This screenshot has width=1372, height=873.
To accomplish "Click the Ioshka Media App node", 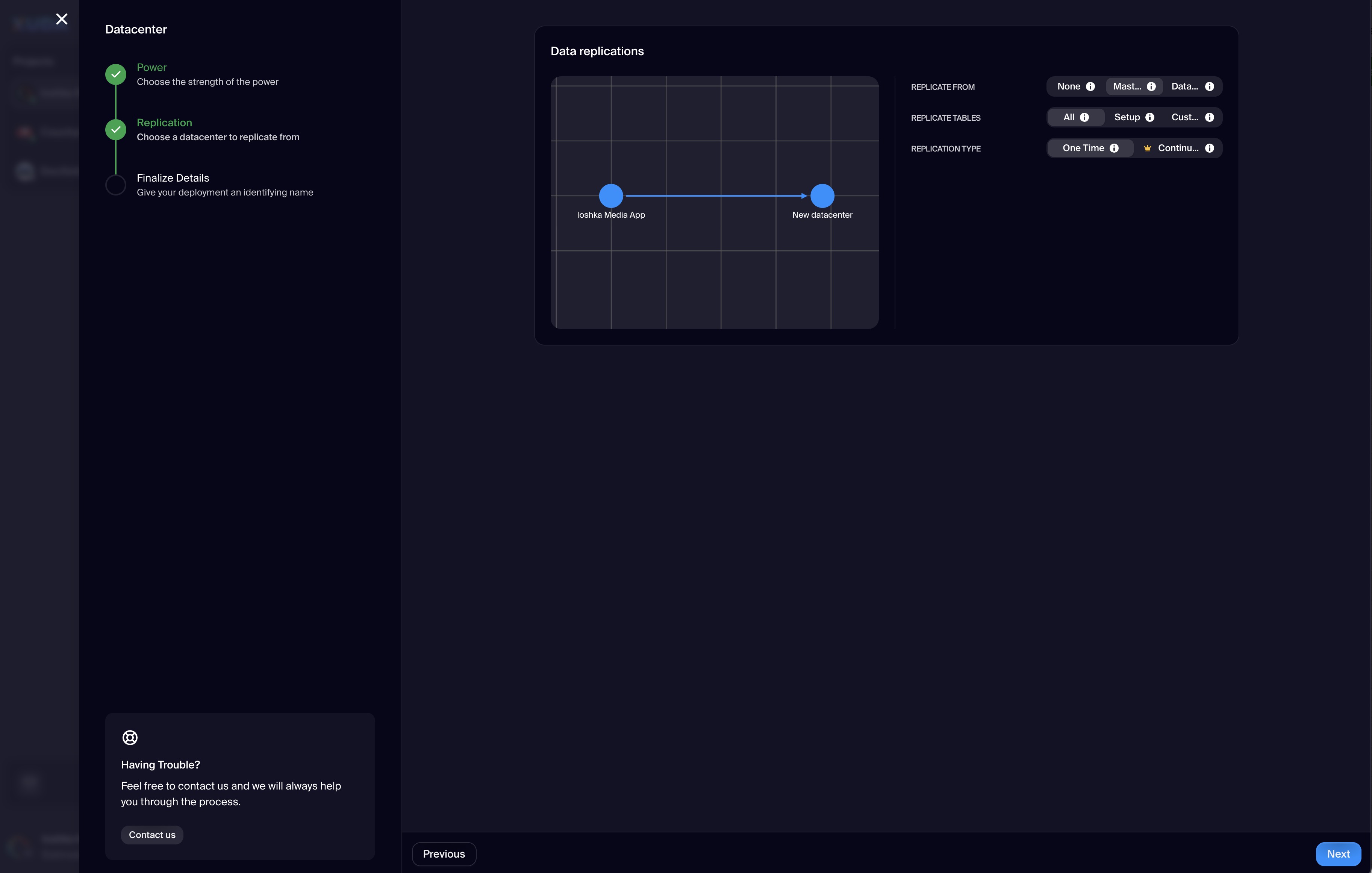I will 611,196.
